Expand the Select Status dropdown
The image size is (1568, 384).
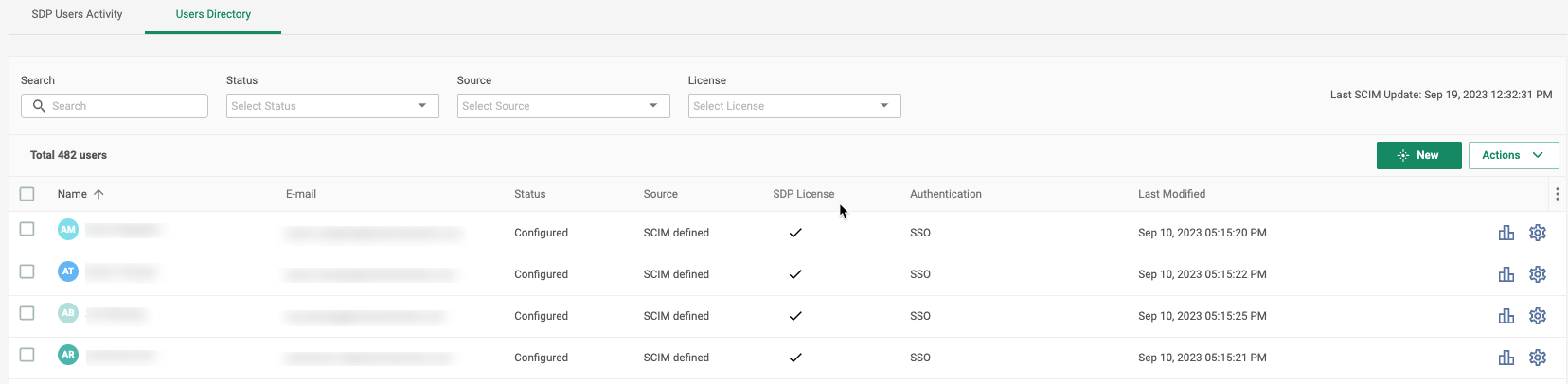[x=332, y=106]
